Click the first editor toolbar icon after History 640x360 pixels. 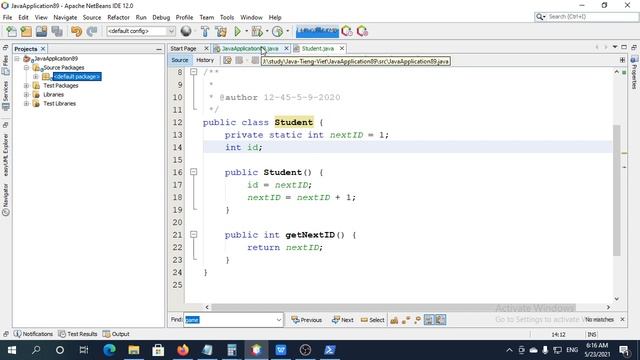[227, 60]
